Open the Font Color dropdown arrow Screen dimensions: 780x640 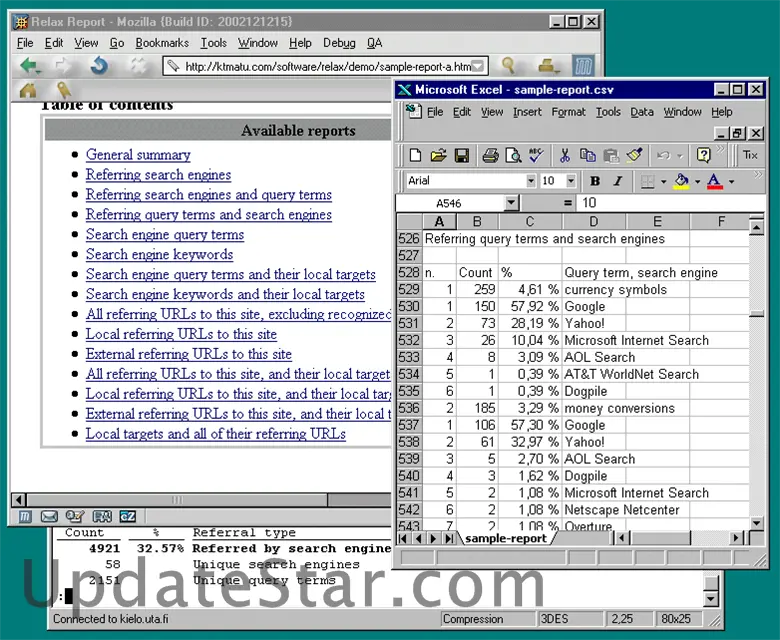[731, 182]
